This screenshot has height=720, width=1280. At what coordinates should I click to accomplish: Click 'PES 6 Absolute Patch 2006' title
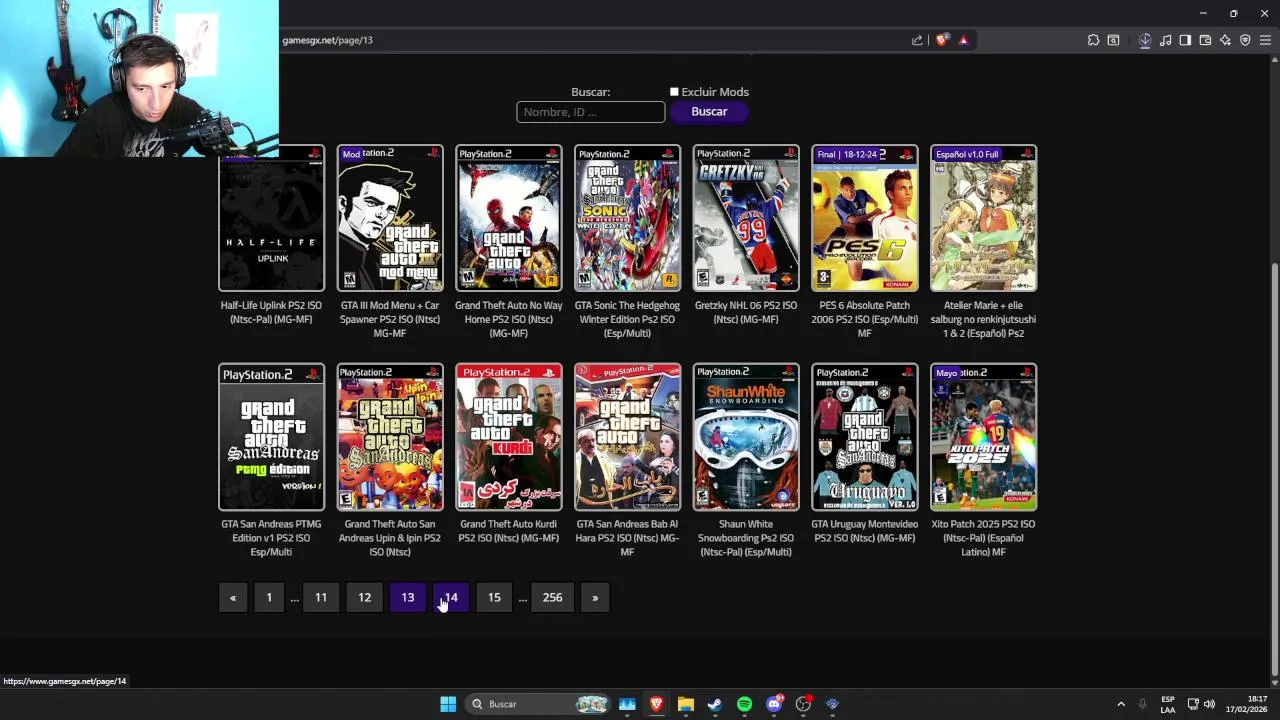[865, 319]
